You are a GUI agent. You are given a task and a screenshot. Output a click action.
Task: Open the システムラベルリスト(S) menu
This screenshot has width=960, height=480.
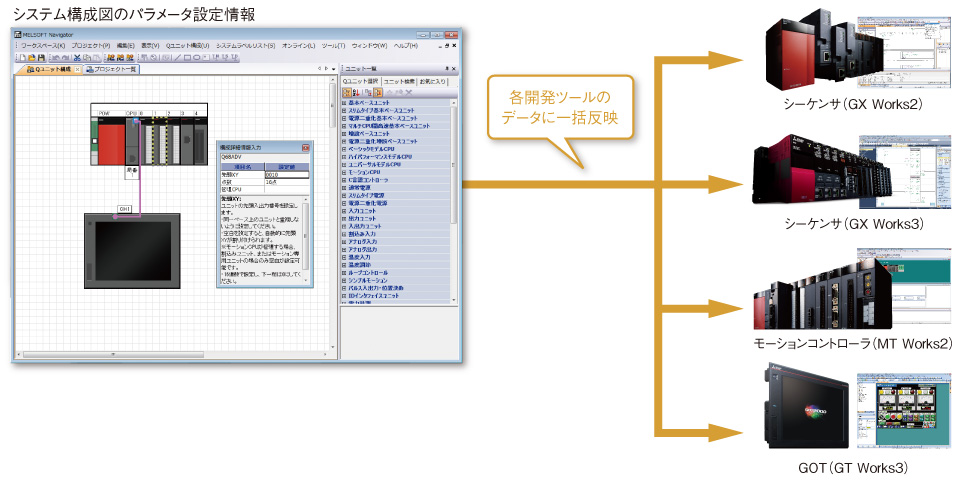(x=246, y=46)
